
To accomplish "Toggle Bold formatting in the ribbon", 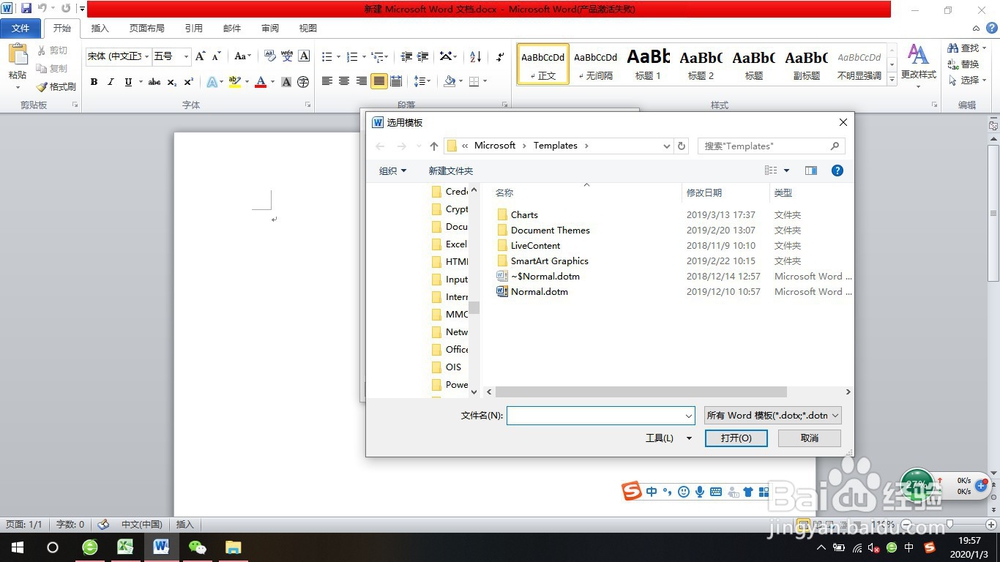I will coord(94,82).
